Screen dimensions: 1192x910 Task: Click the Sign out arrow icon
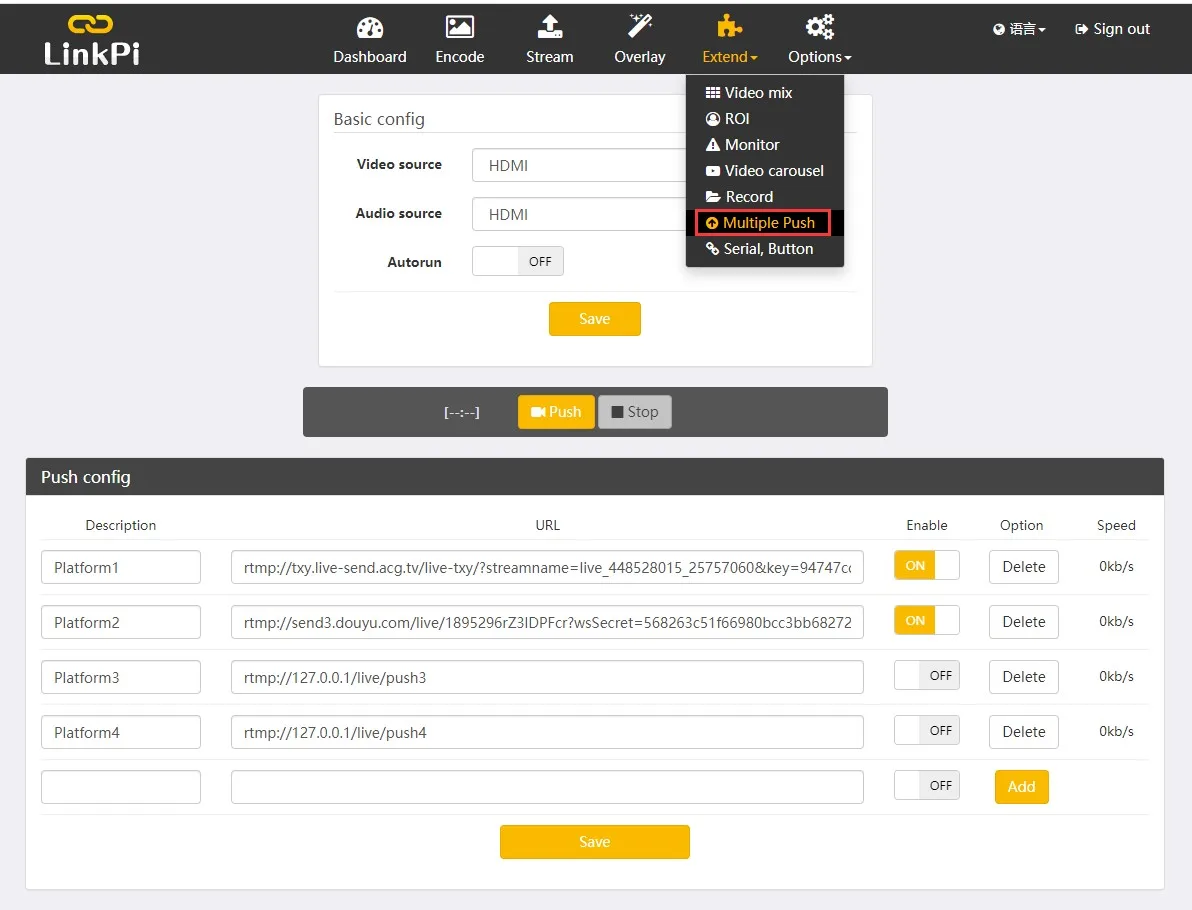click(1081, 30)
